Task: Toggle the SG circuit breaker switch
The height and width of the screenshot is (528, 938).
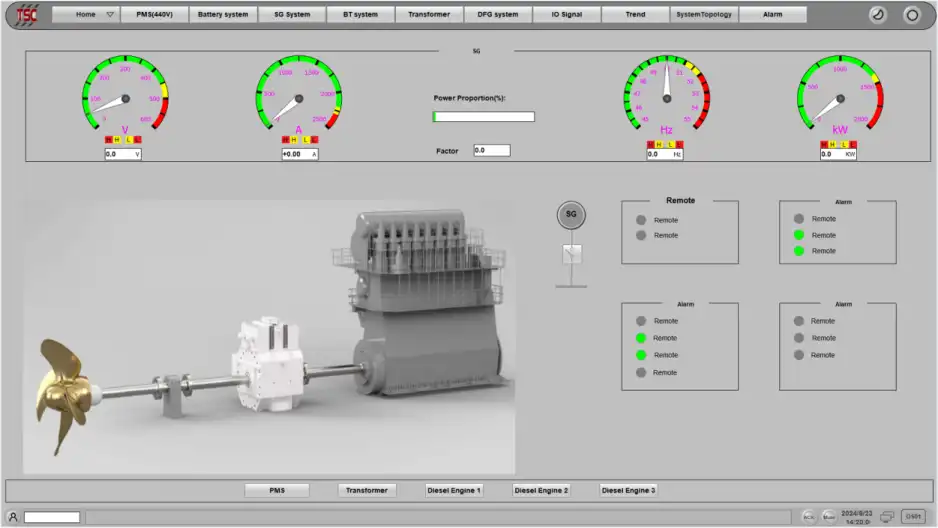Action: click(571, 254)
